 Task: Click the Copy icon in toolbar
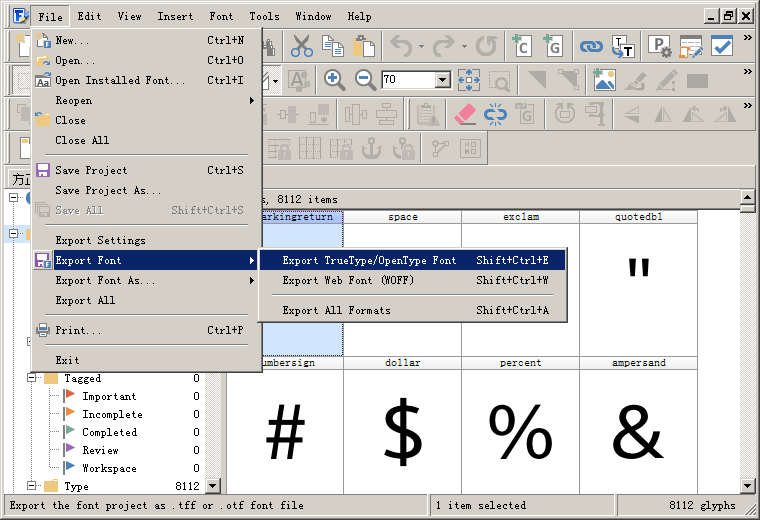[x=333, y=47]
